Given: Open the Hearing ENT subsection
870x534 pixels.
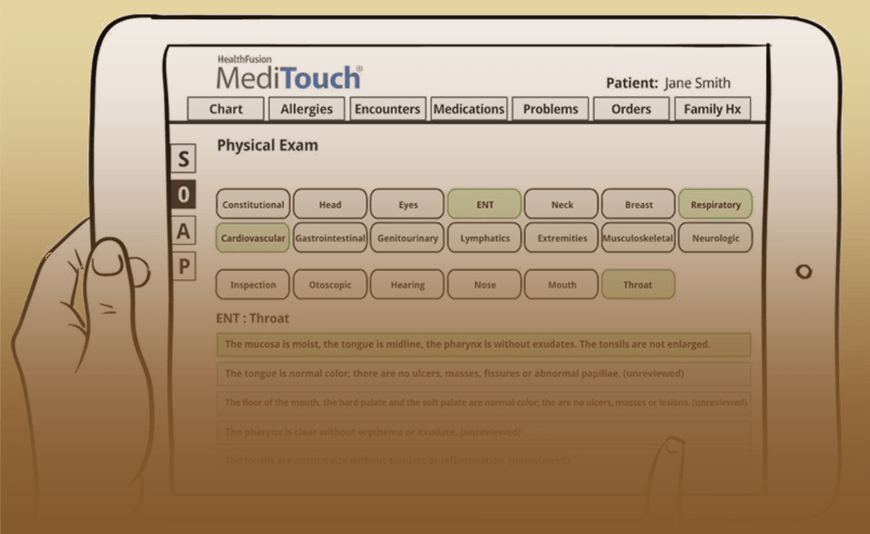Looking at the screenshot, I should (407, 284).
